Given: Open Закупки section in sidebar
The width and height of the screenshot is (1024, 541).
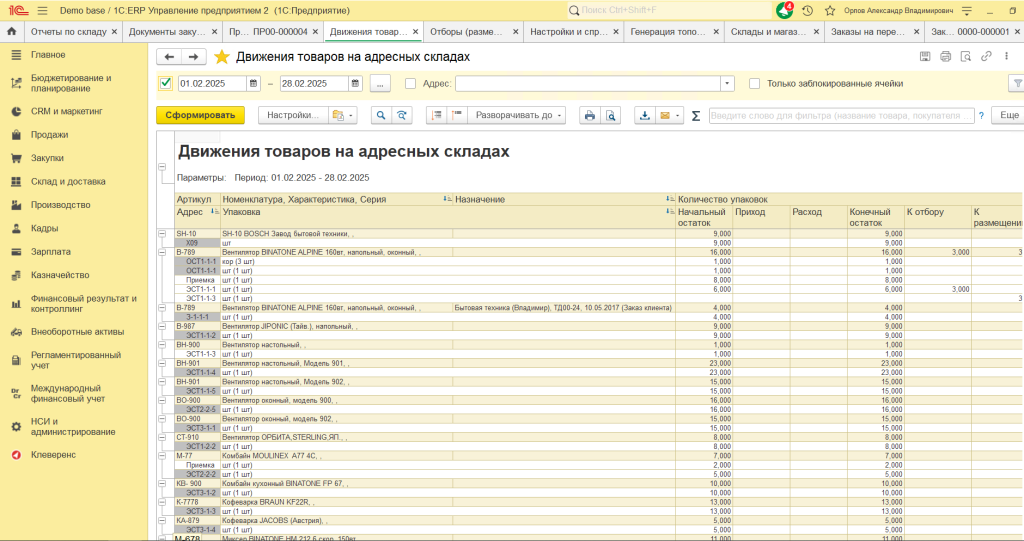Looking at the screenshot, I should (x=47, y=158).
